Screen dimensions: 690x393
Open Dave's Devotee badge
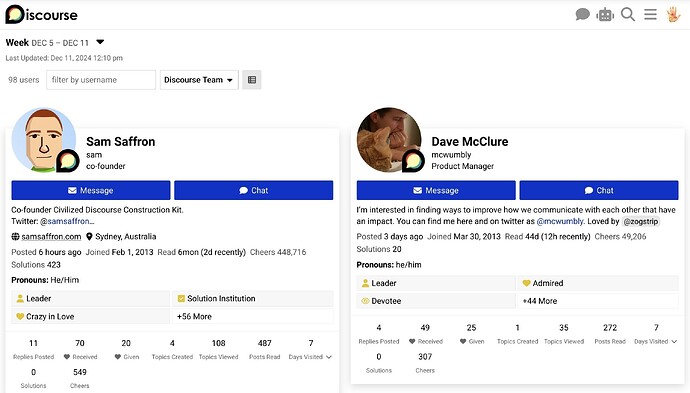click(436, 301)
